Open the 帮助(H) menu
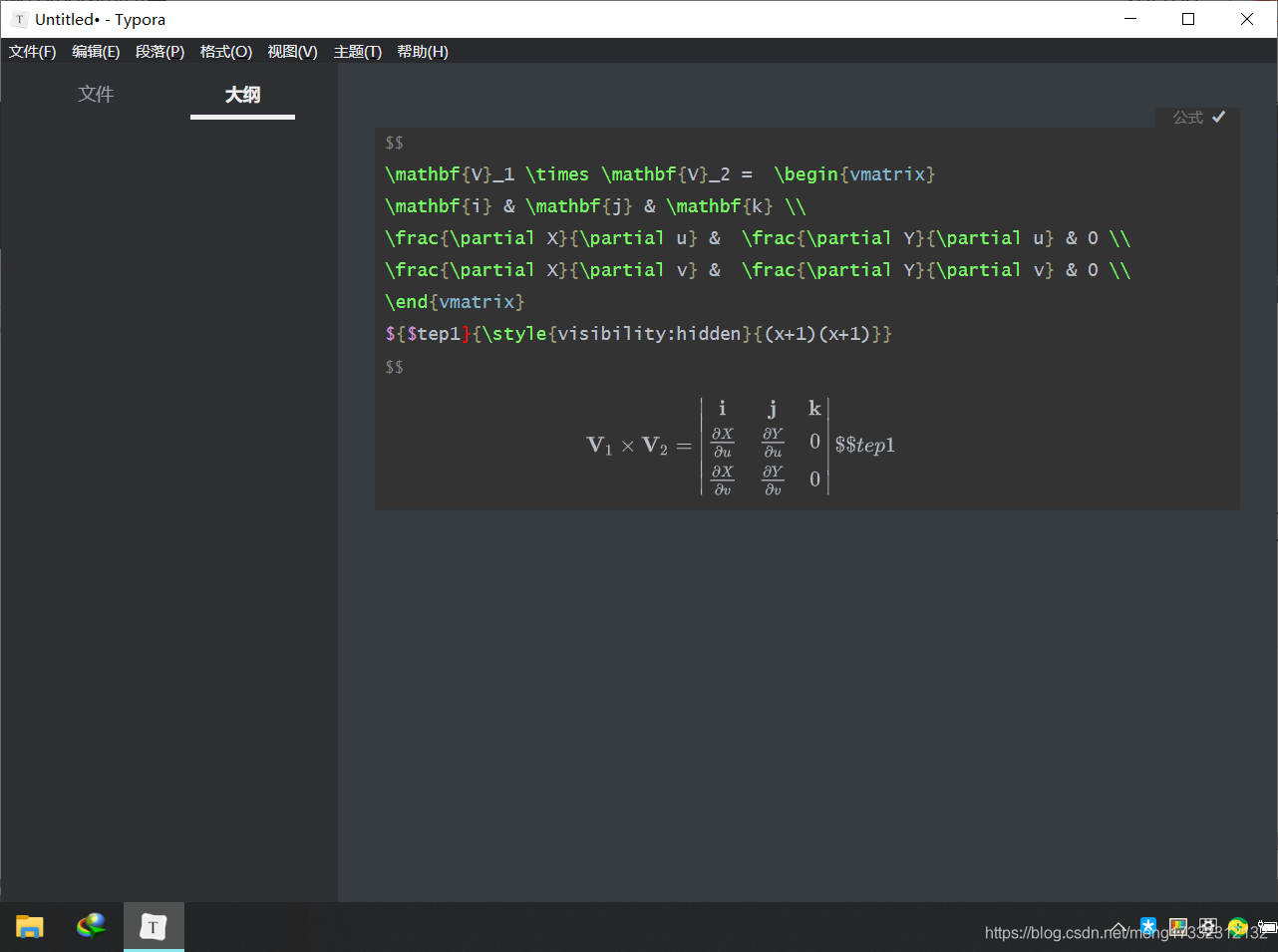This screenshot has width=1278, height=952. pos(423,52)
